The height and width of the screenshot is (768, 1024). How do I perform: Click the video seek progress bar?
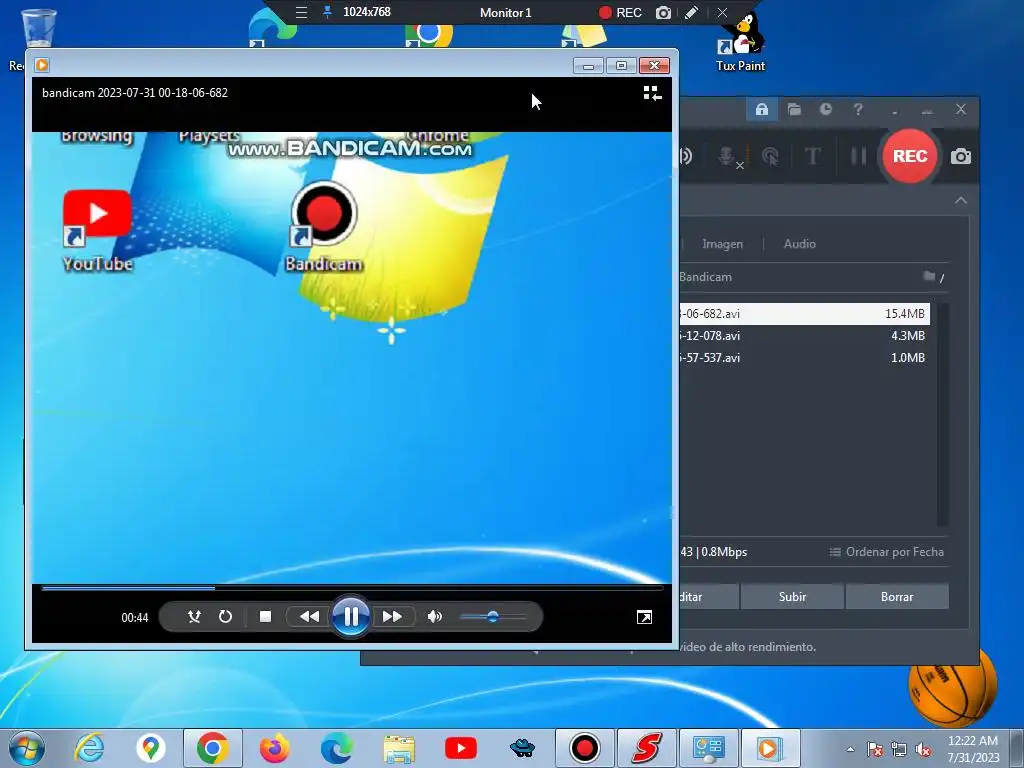(352, 588)
